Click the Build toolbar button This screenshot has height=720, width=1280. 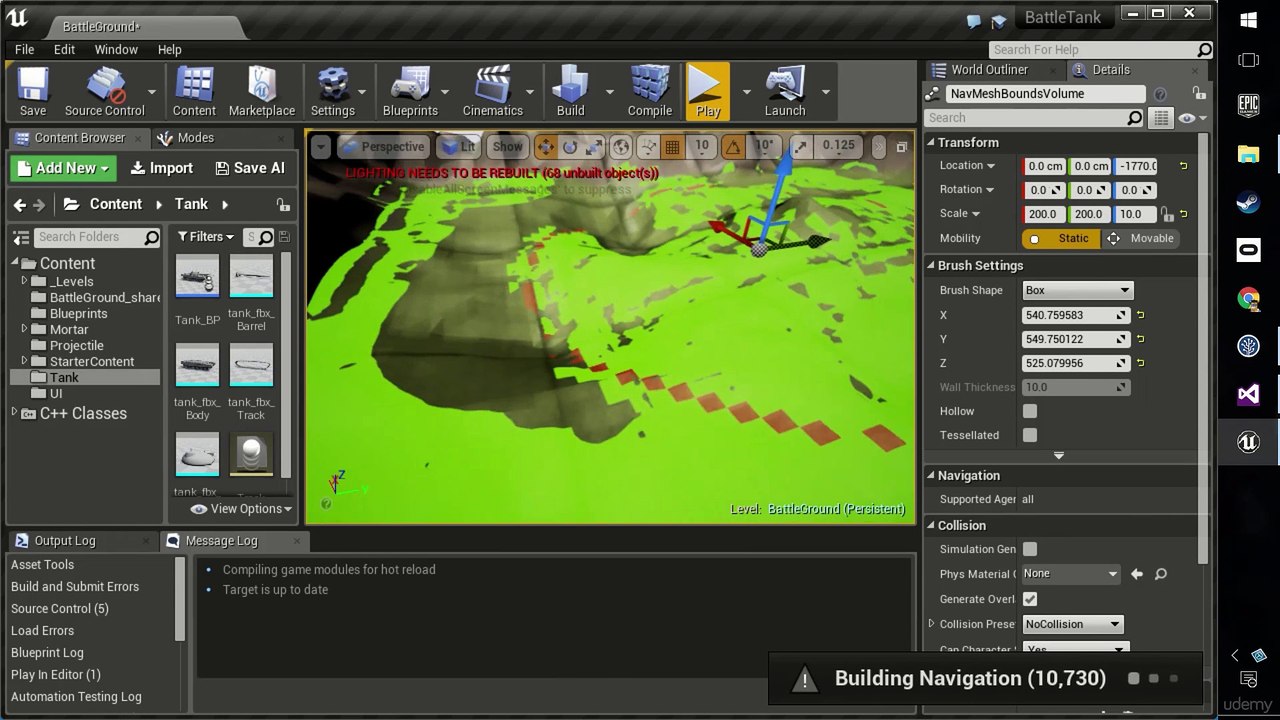coord(571,92)
